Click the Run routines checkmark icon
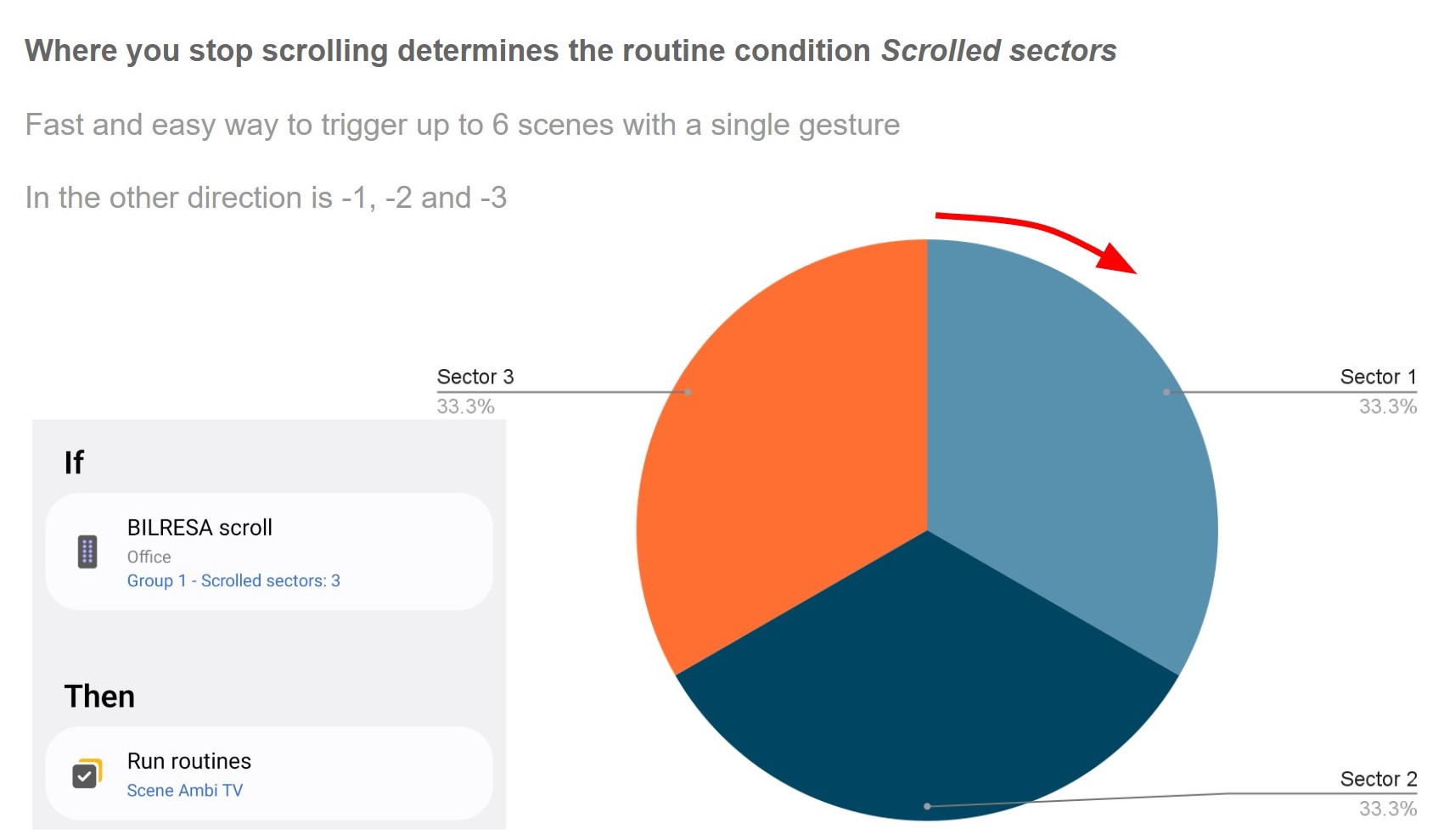Viewport: 1444px width, 840px height. (86, 774)
